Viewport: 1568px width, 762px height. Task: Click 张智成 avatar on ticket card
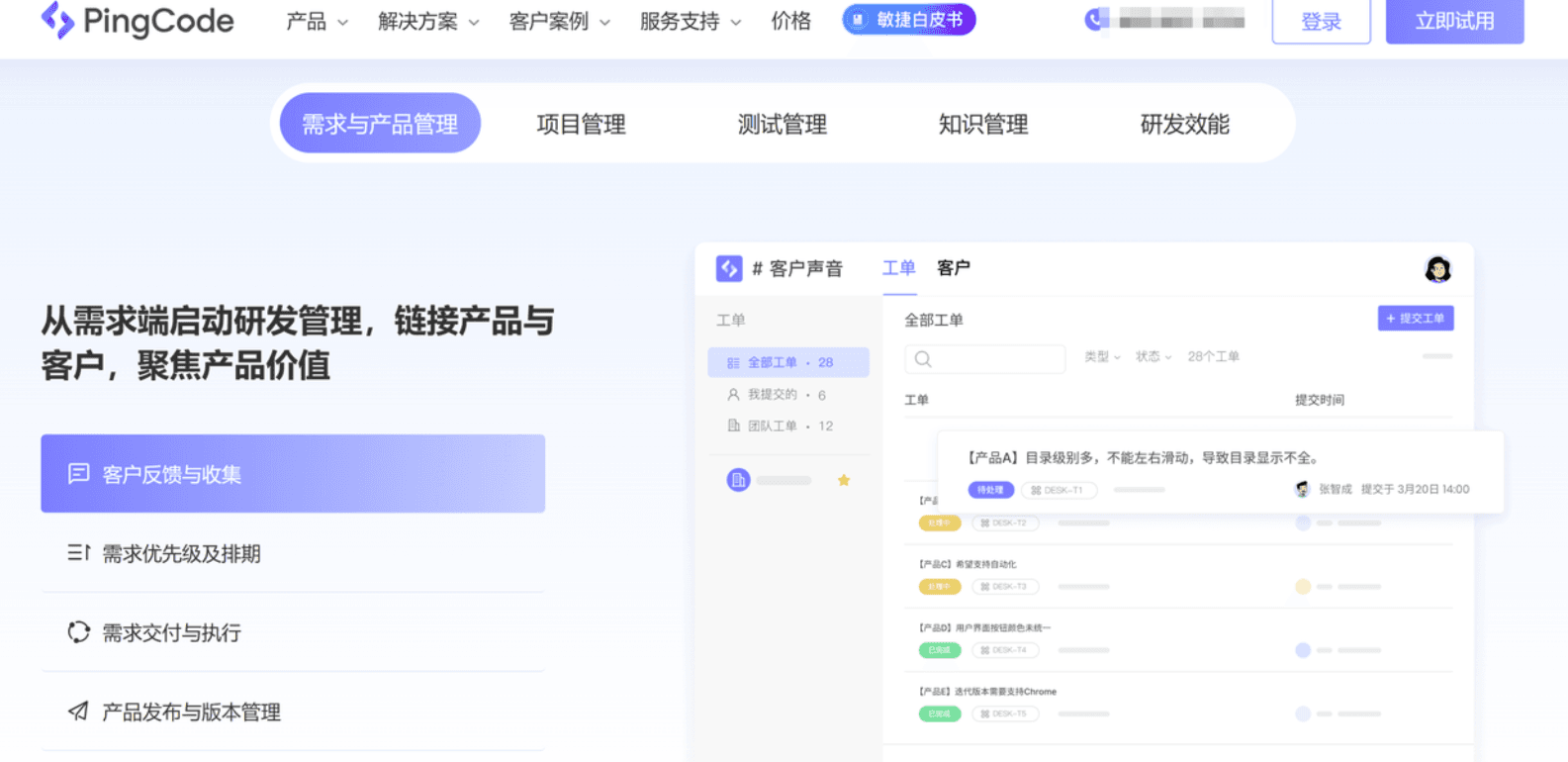1302,489
